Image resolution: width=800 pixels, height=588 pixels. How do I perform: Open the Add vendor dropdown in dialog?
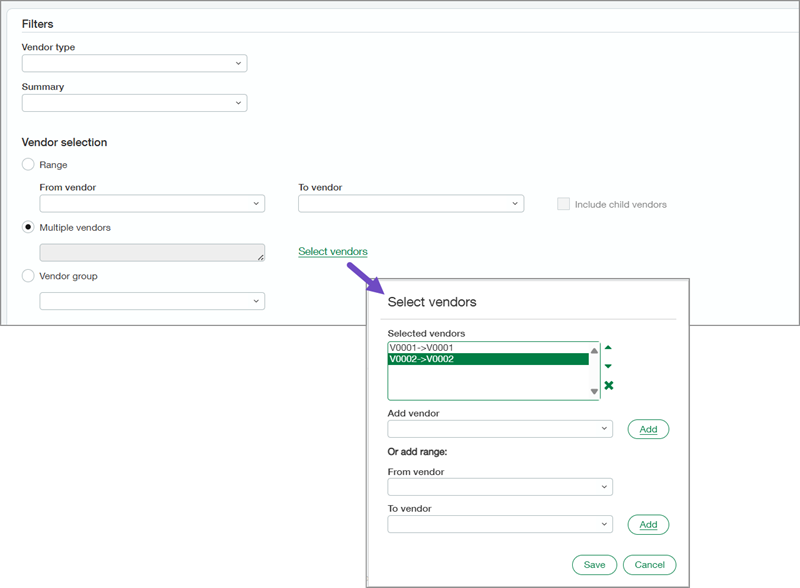500,429
